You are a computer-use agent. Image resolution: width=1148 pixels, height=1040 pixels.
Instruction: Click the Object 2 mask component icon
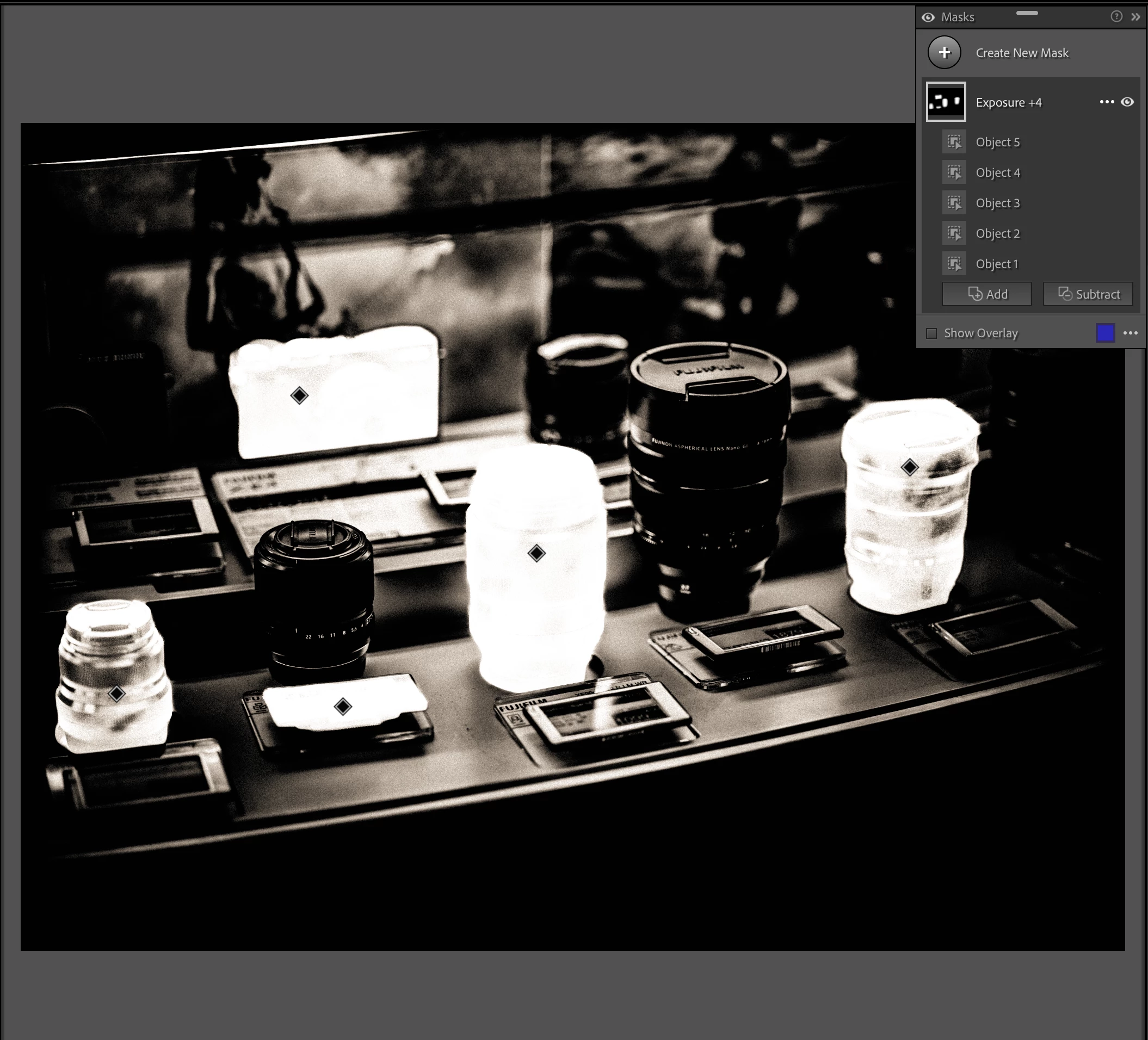(954, 233)
